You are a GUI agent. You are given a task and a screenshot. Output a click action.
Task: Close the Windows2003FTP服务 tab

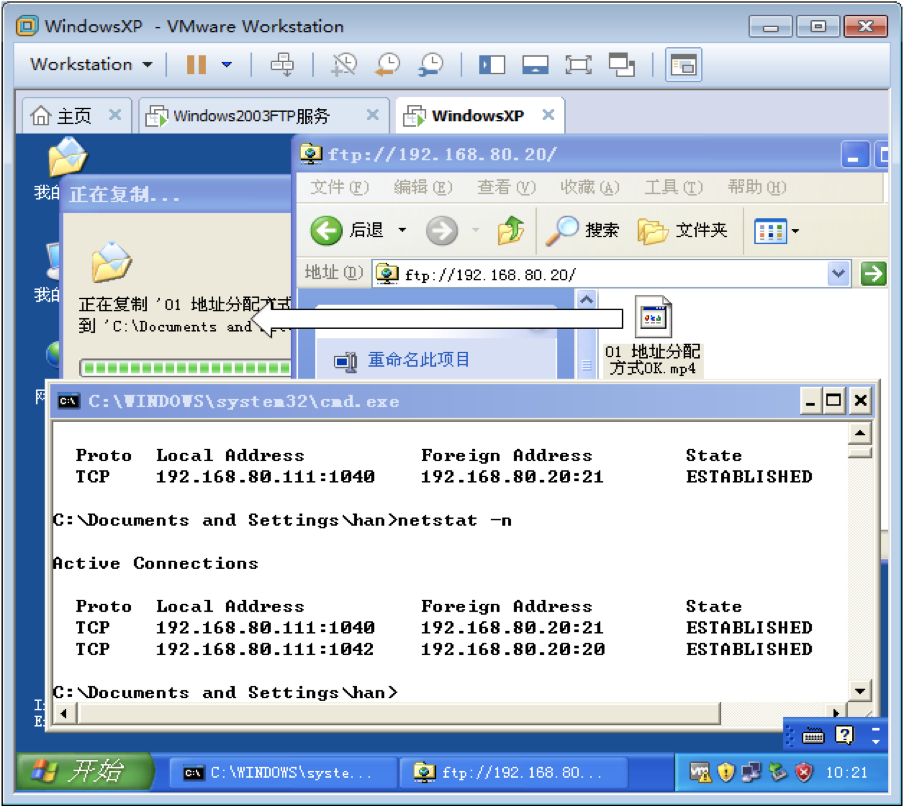coord(373,115)
